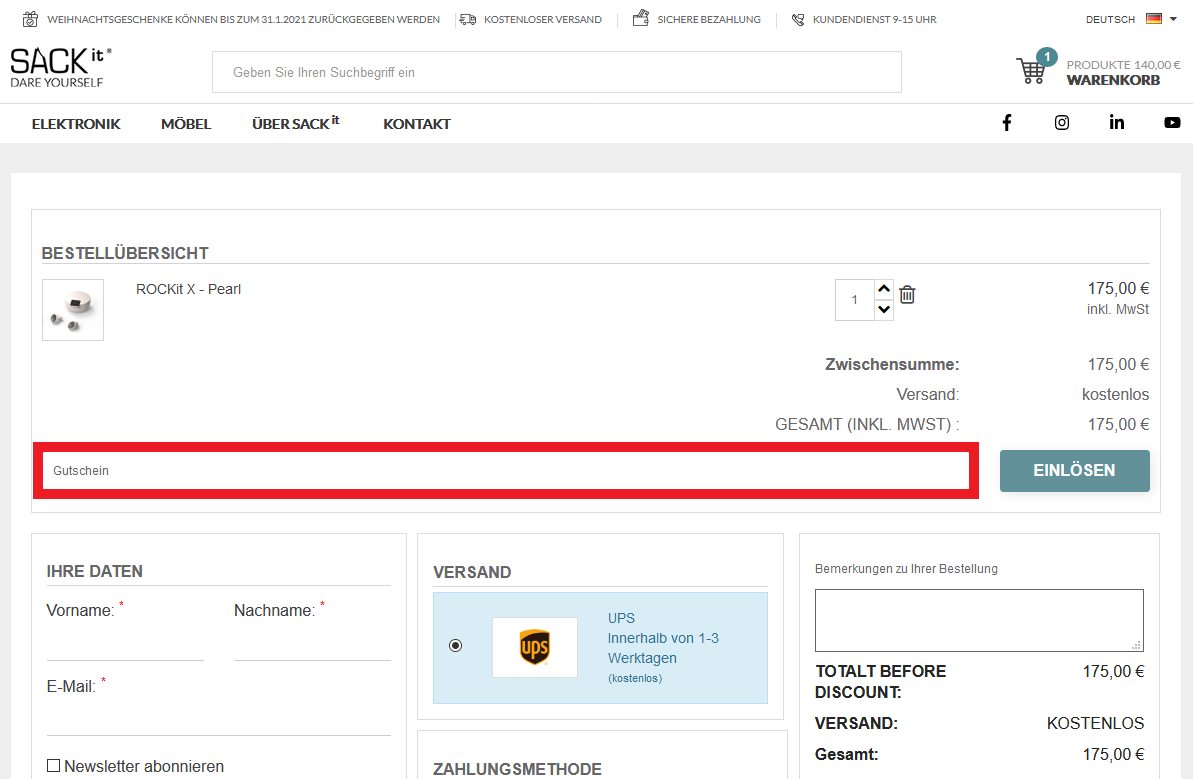
Task: Click the Gutschein voucher field
Action: tap(506, 471)
